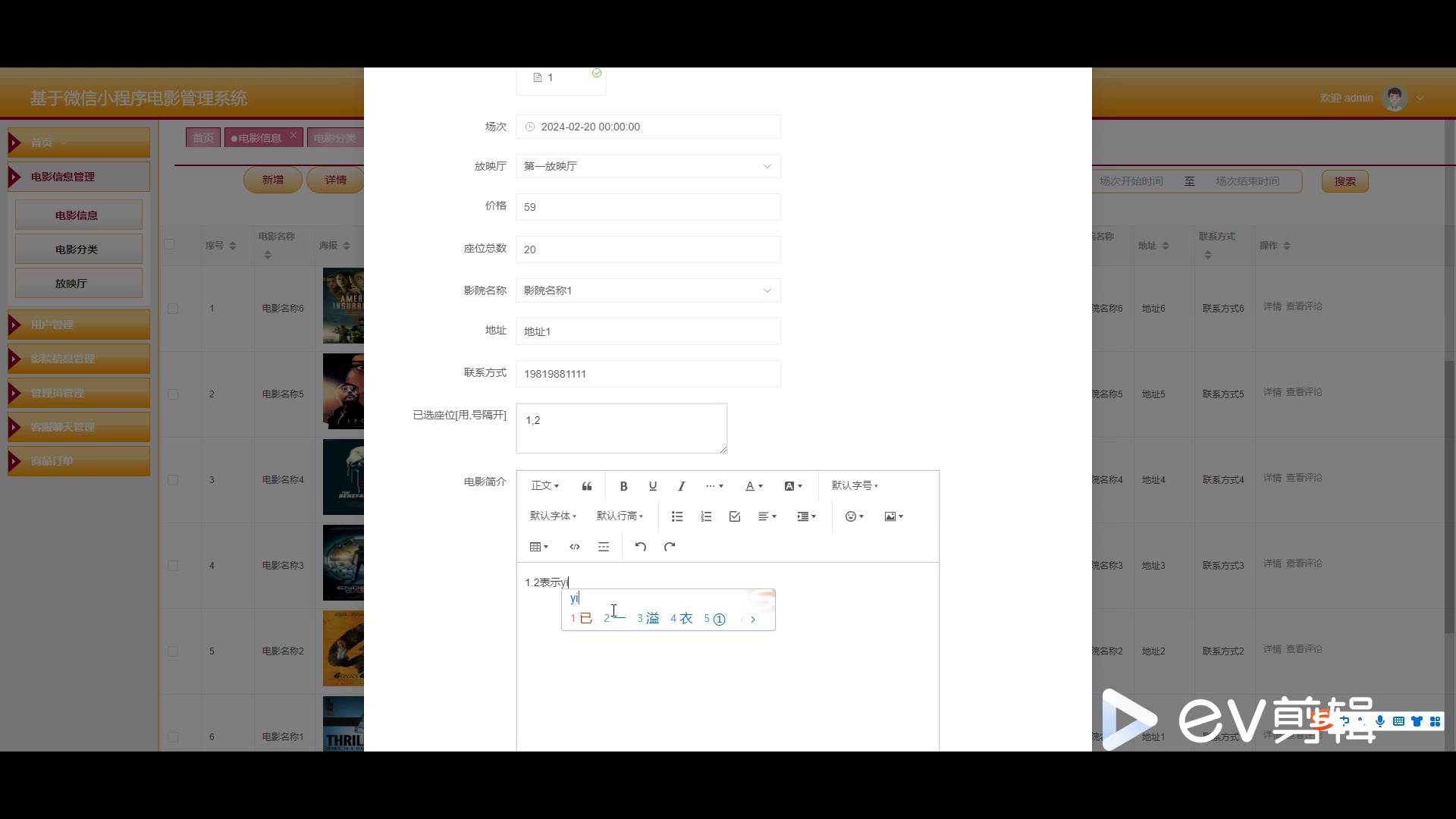This screenshot has width=1456, height=819.
Task: Click the undo arrow in editor
Action: pyautogui.click(x=640, y=547)
